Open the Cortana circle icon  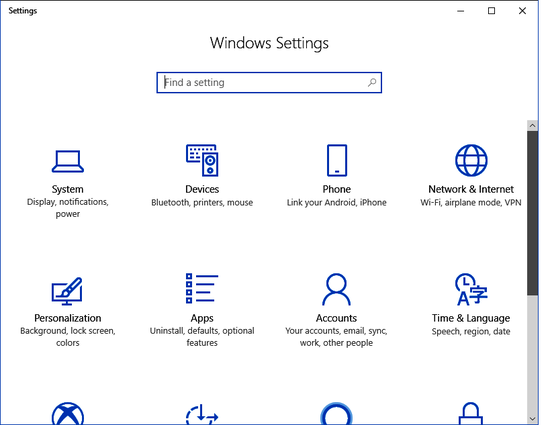336,414
